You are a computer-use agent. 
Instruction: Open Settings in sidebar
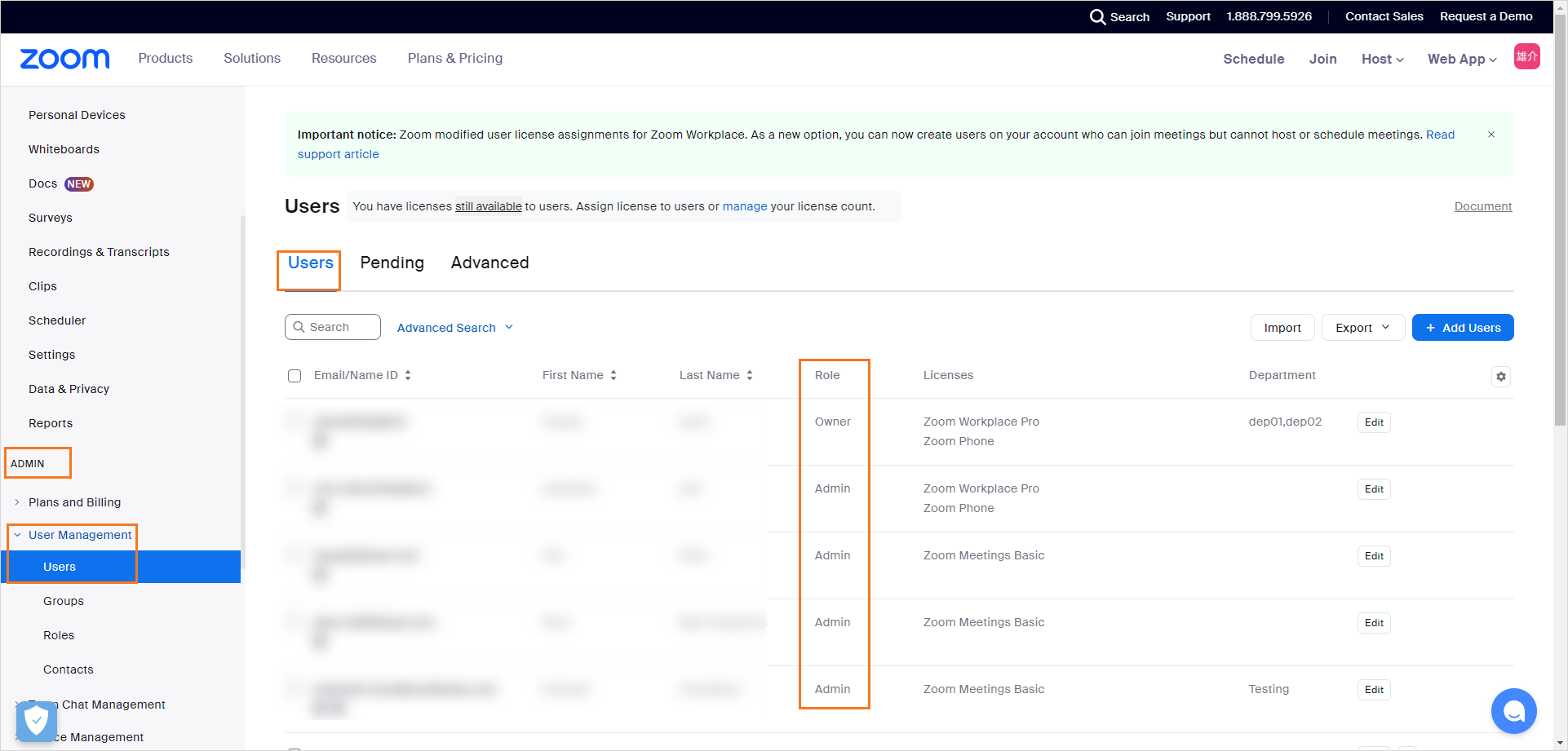tap(51, 355)
